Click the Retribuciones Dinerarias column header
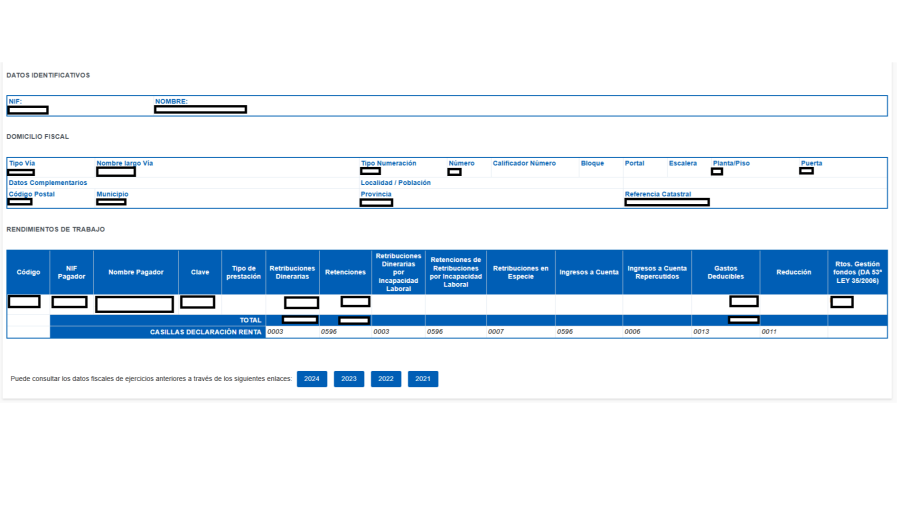This screenshot has width=900, height=507. pyautogui.click(x=292, y=272)
